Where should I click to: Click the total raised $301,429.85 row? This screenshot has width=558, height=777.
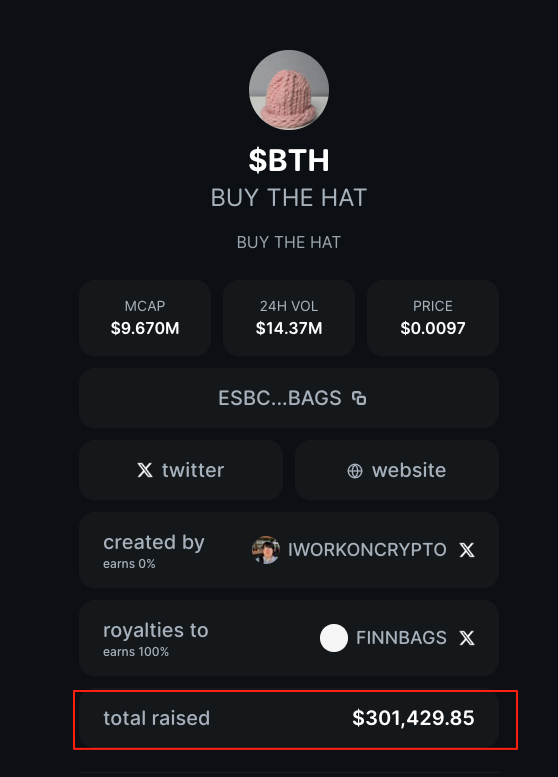point(289,718)
